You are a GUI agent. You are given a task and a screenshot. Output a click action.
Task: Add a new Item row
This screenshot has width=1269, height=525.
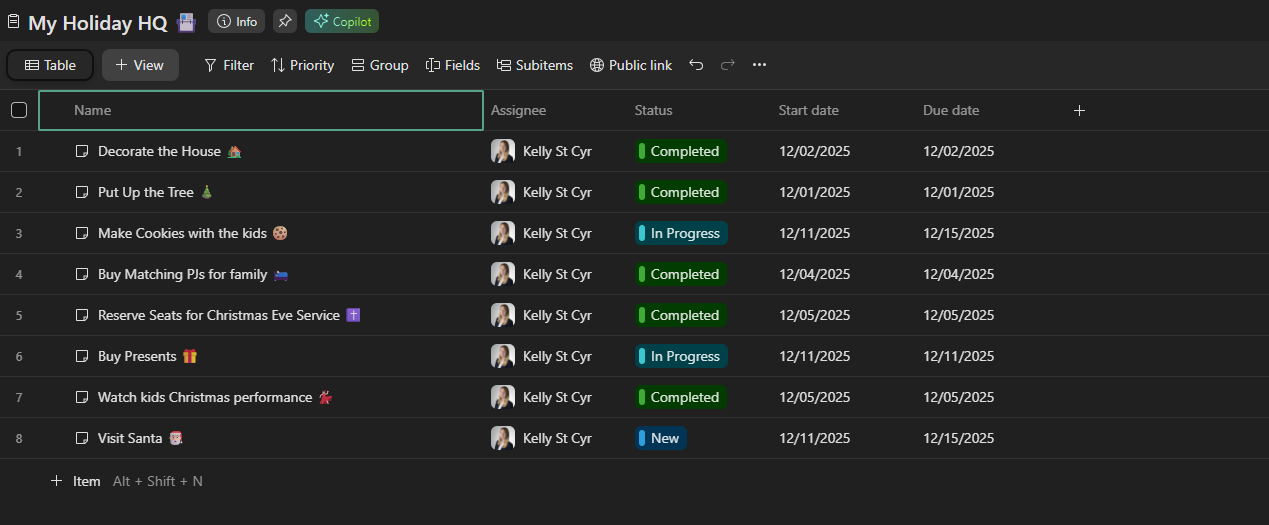pyautogui.click(x=76, y=481)
